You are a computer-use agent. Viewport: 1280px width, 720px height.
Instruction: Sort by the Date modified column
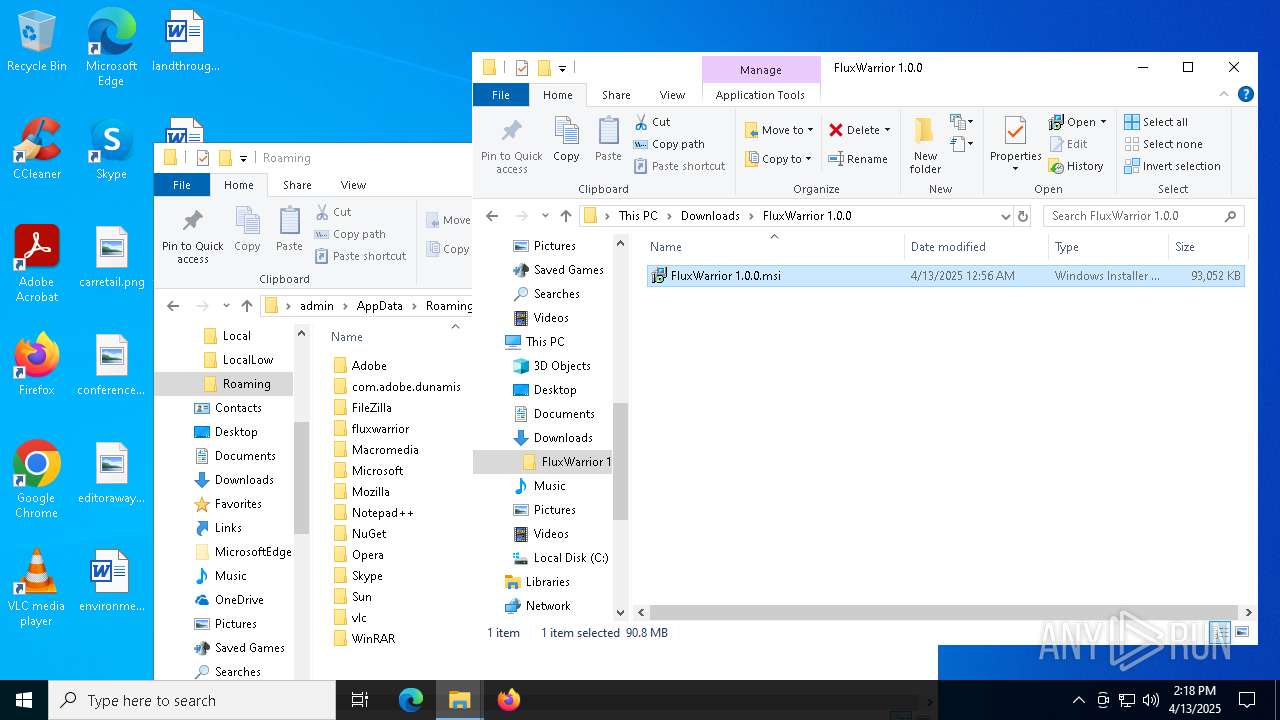[x=976, y=247]
